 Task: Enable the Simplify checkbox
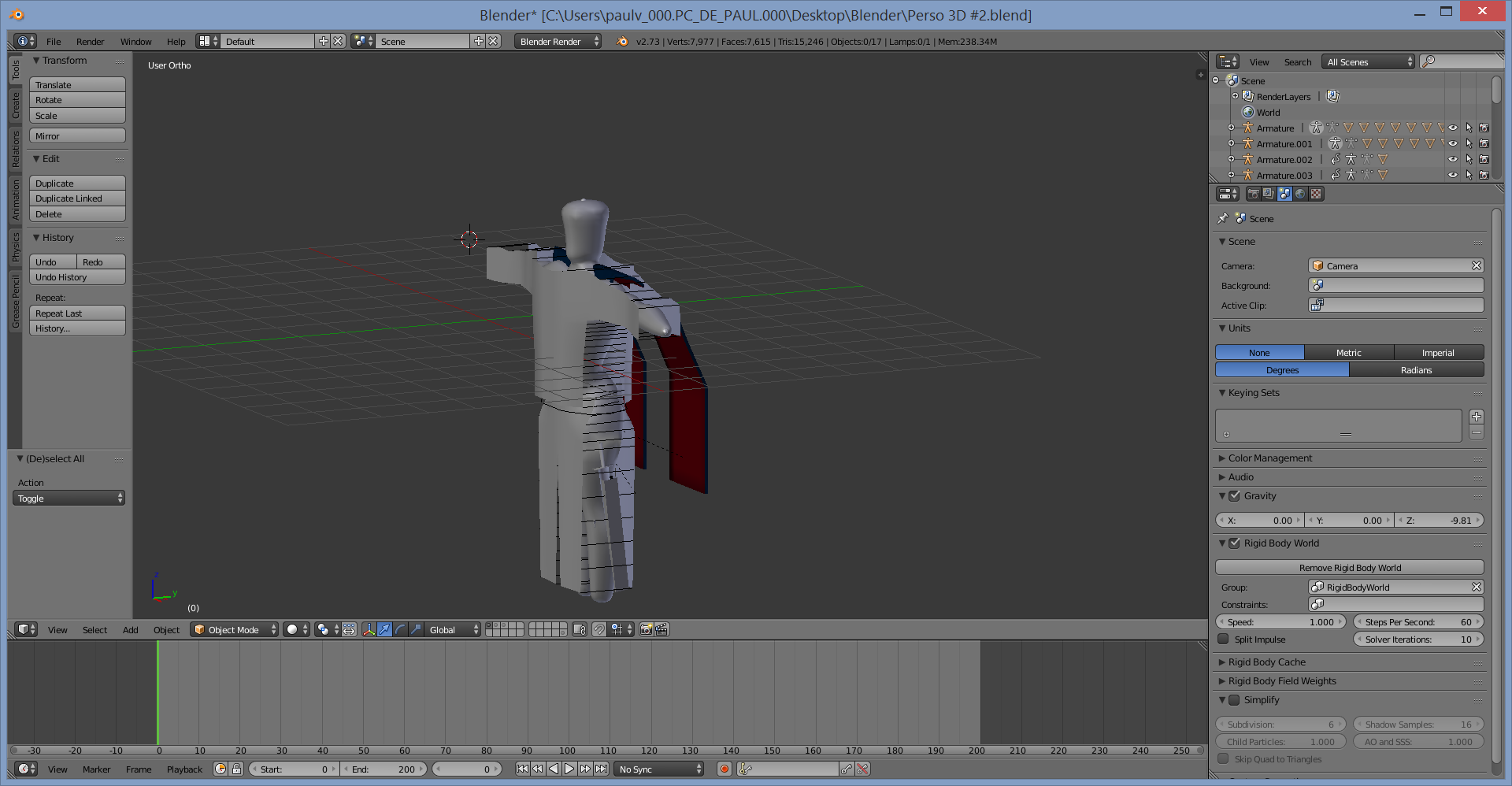click(1234, 700)
